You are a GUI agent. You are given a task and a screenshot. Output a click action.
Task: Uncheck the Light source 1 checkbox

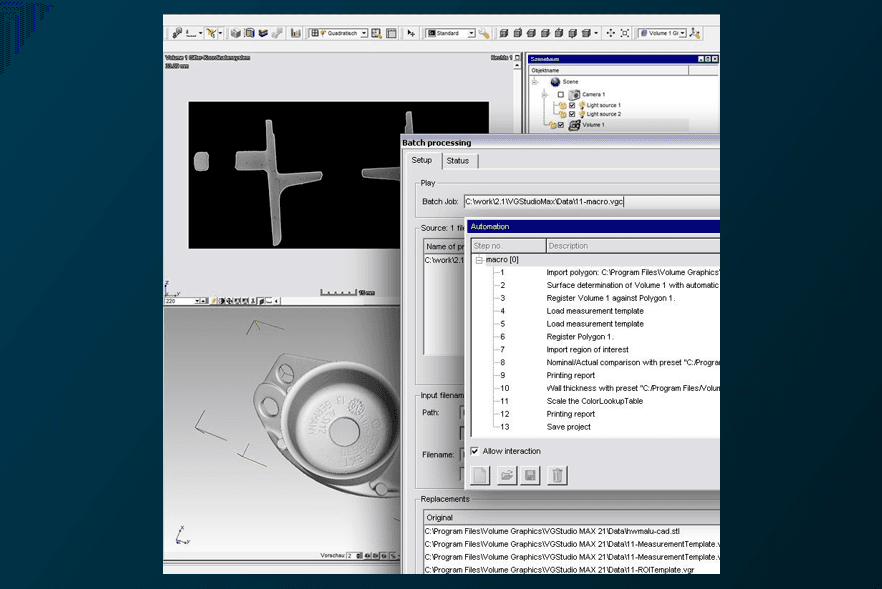tap(571, 105)
